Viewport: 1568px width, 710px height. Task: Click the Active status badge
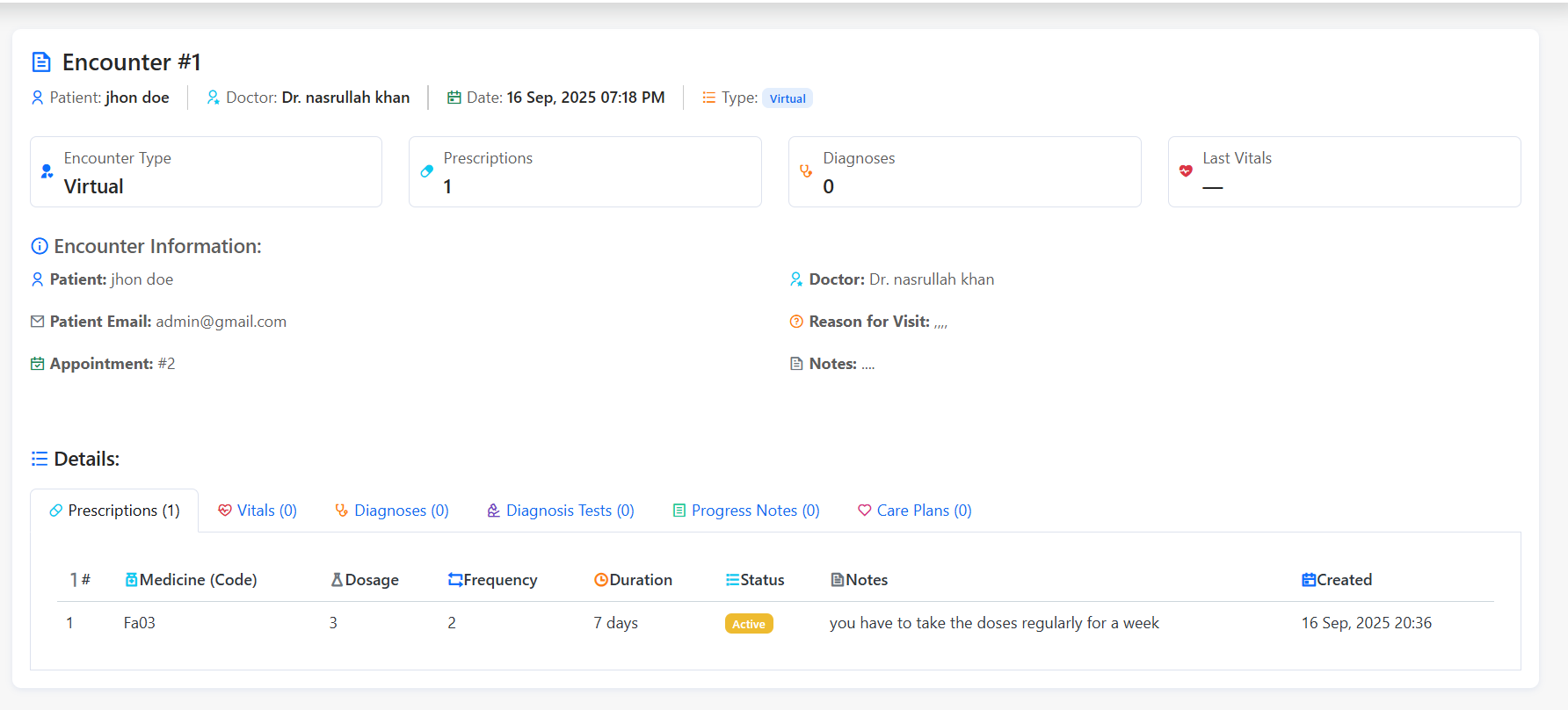pyautogui.click(x=749, y=624)
